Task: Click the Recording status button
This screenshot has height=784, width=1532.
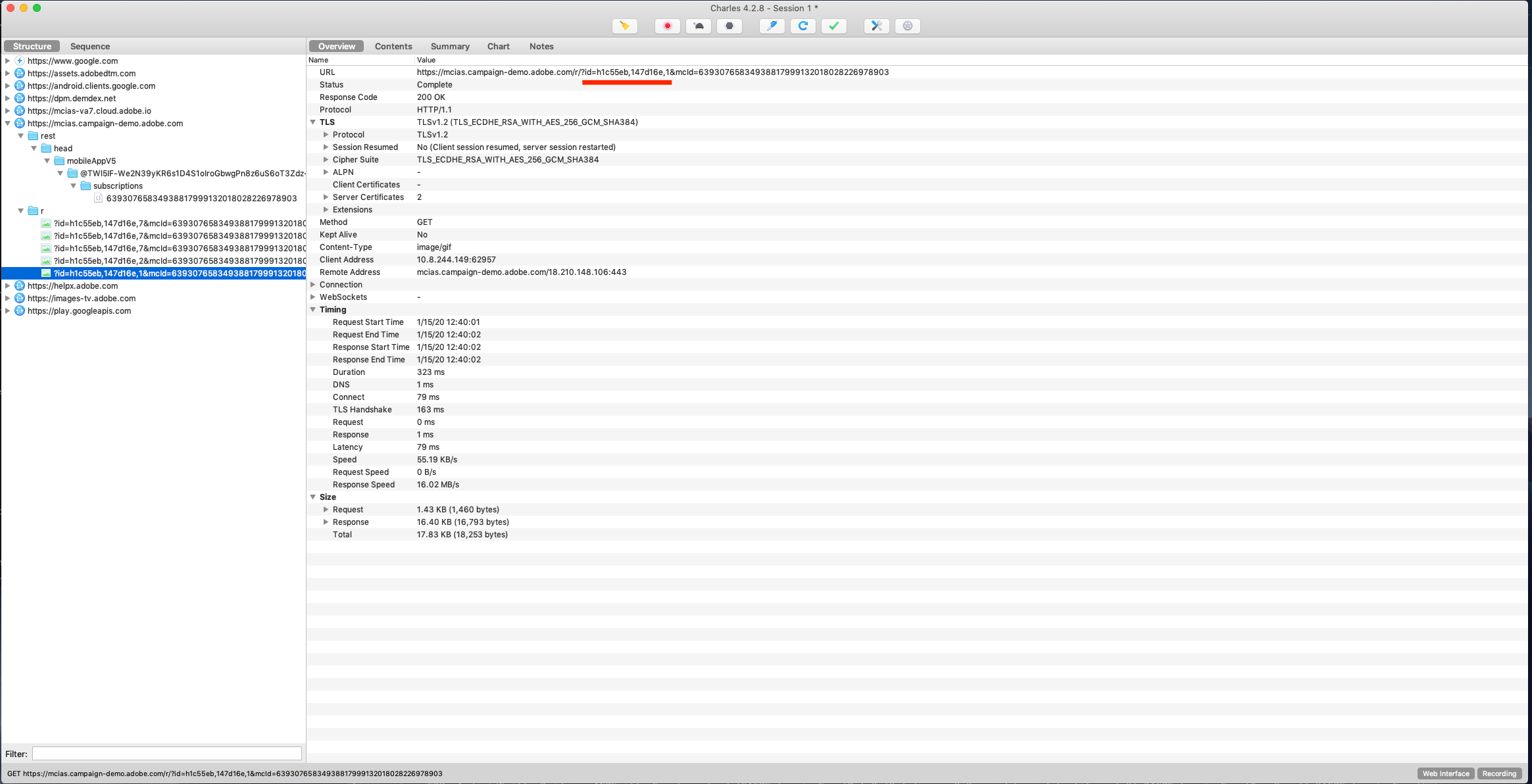Action: tap(1499, 773)
